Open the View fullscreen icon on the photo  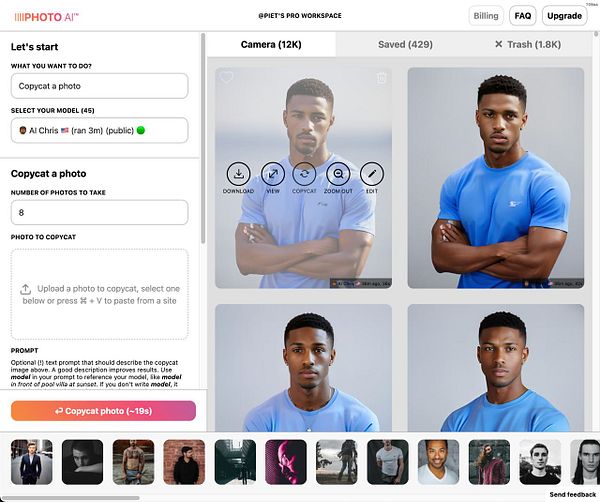click(x=273, y=174)
